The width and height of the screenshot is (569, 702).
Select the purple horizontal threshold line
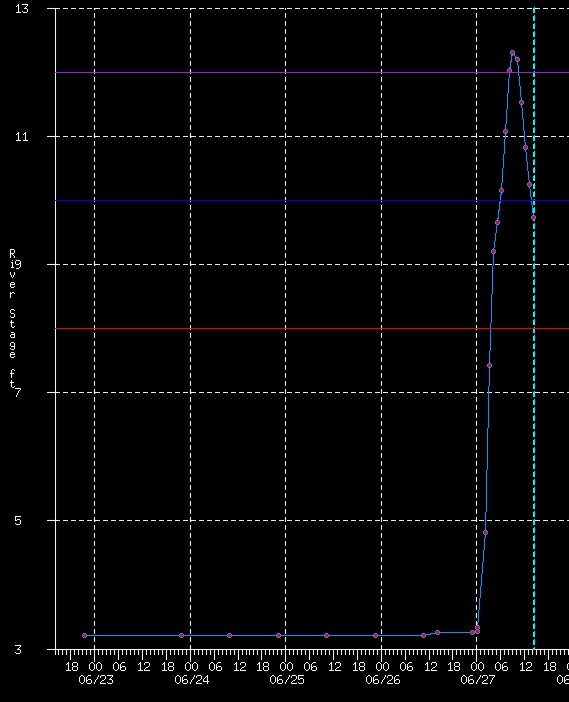(x=312, y=72)
